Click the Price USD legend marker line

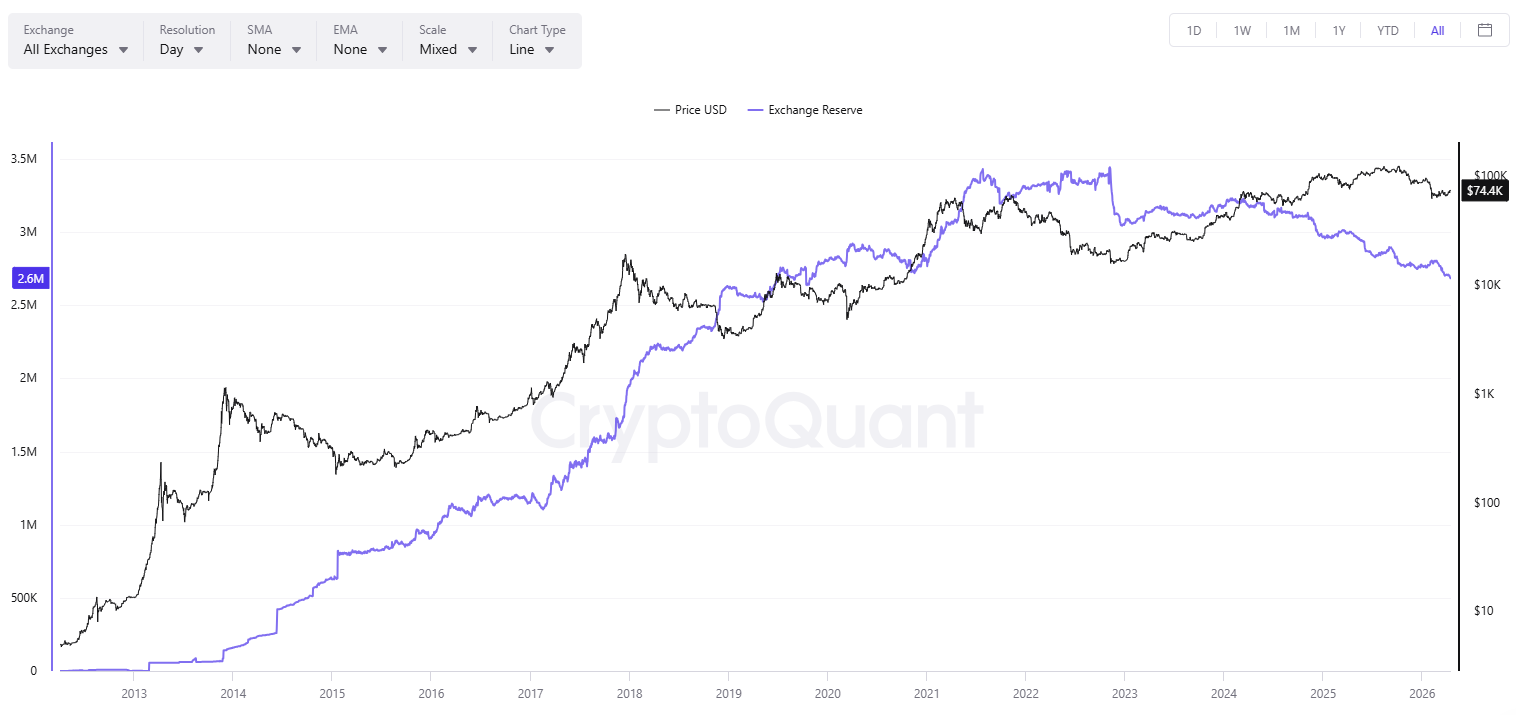point(661,110)
